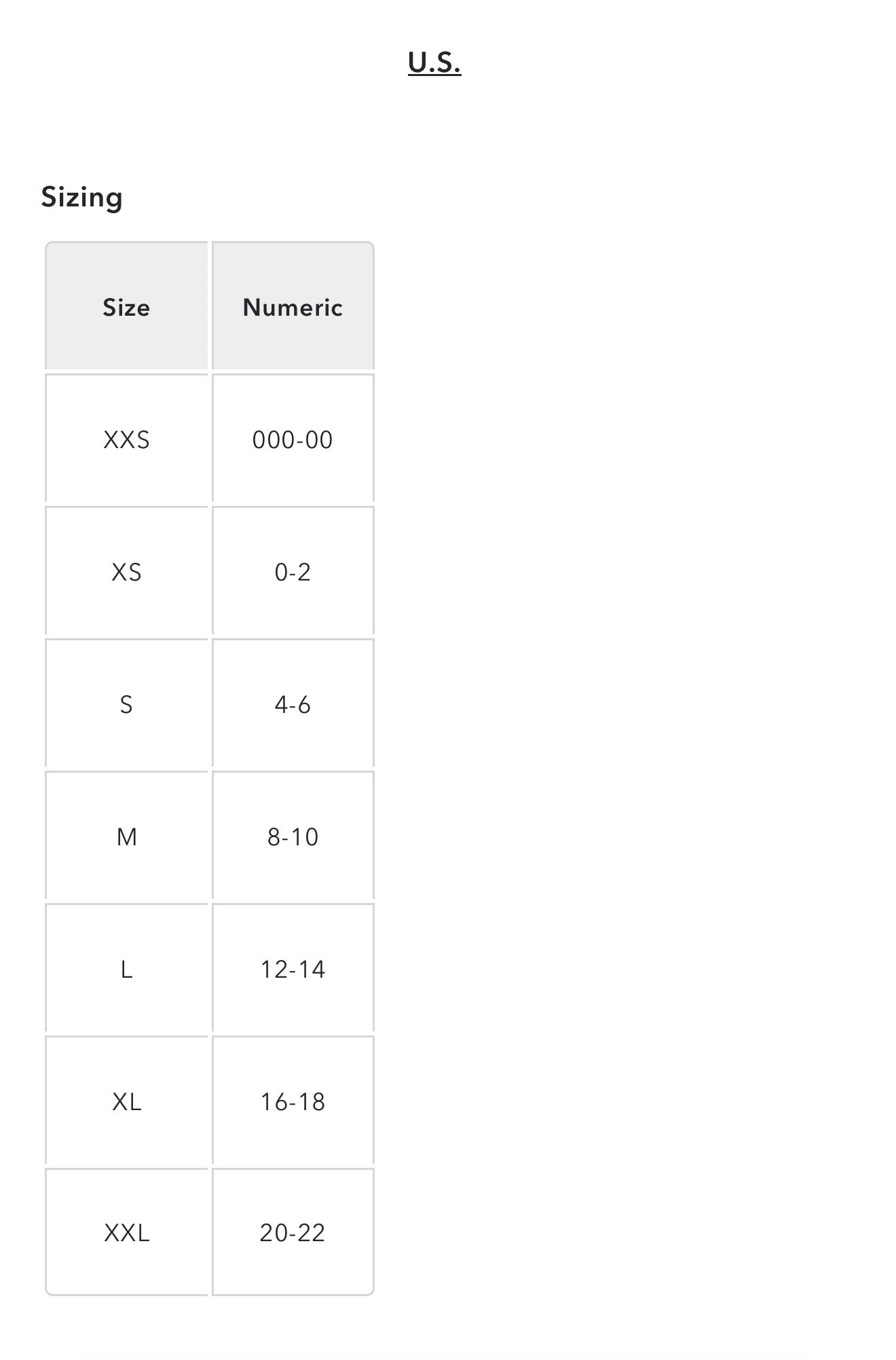Select the XXS size cell
This screenshot has height=1360, width=896.
[x=126, y=439]
